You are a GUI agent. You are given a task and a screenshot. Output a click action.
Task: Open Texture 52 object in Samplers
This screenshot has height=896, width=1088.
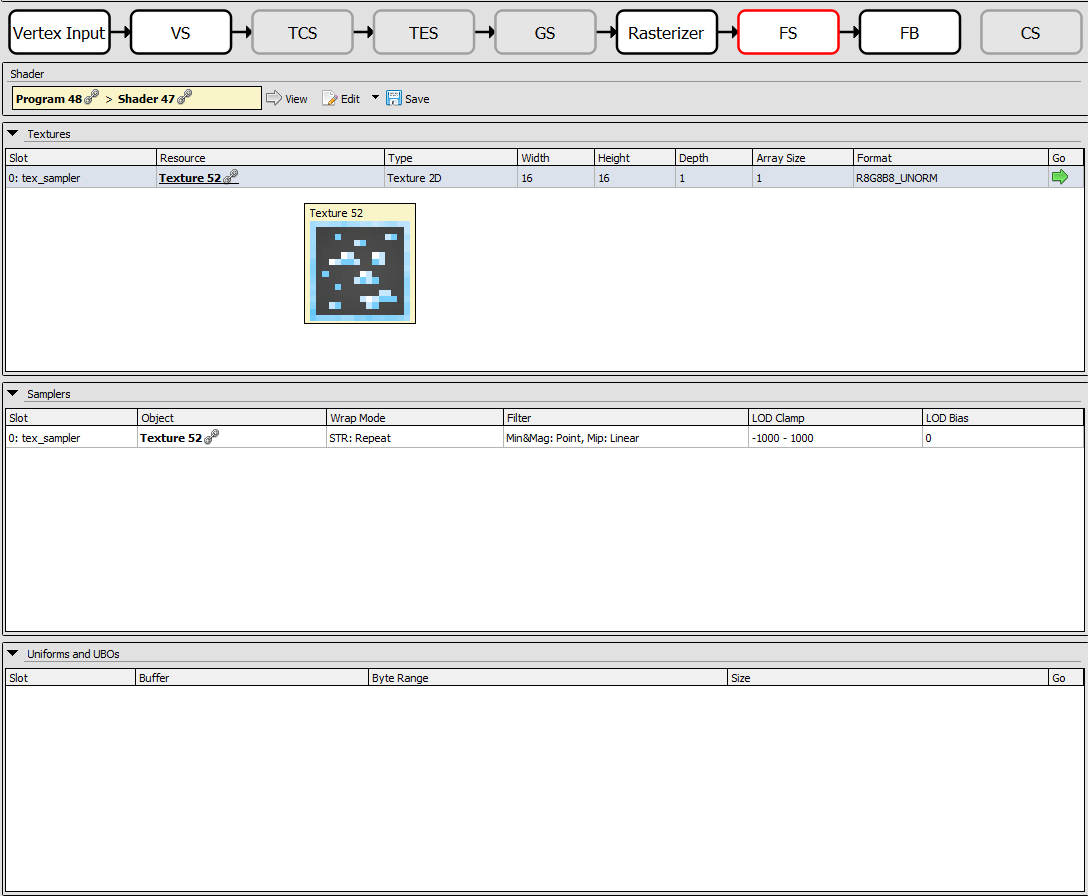[171, 438]
